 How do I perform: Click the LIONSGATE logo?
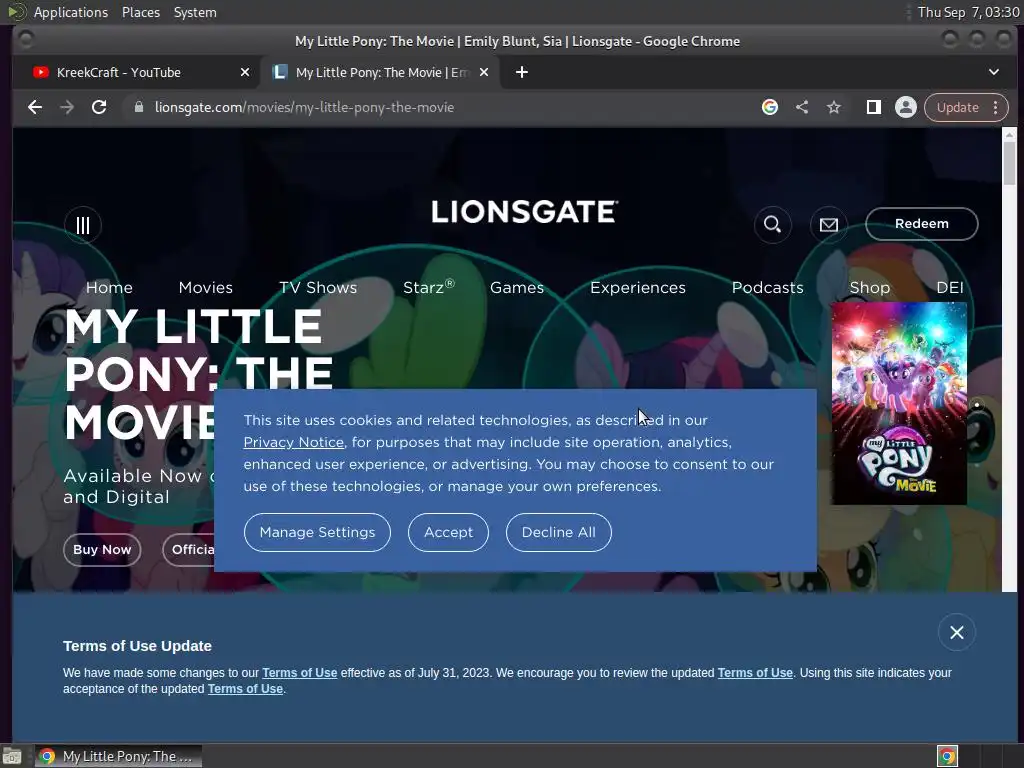(x=524, y=212)
